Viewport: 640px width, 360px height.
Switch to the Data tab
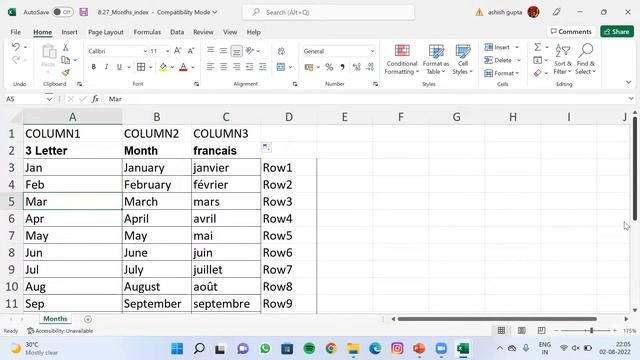(x=177, y=32)
